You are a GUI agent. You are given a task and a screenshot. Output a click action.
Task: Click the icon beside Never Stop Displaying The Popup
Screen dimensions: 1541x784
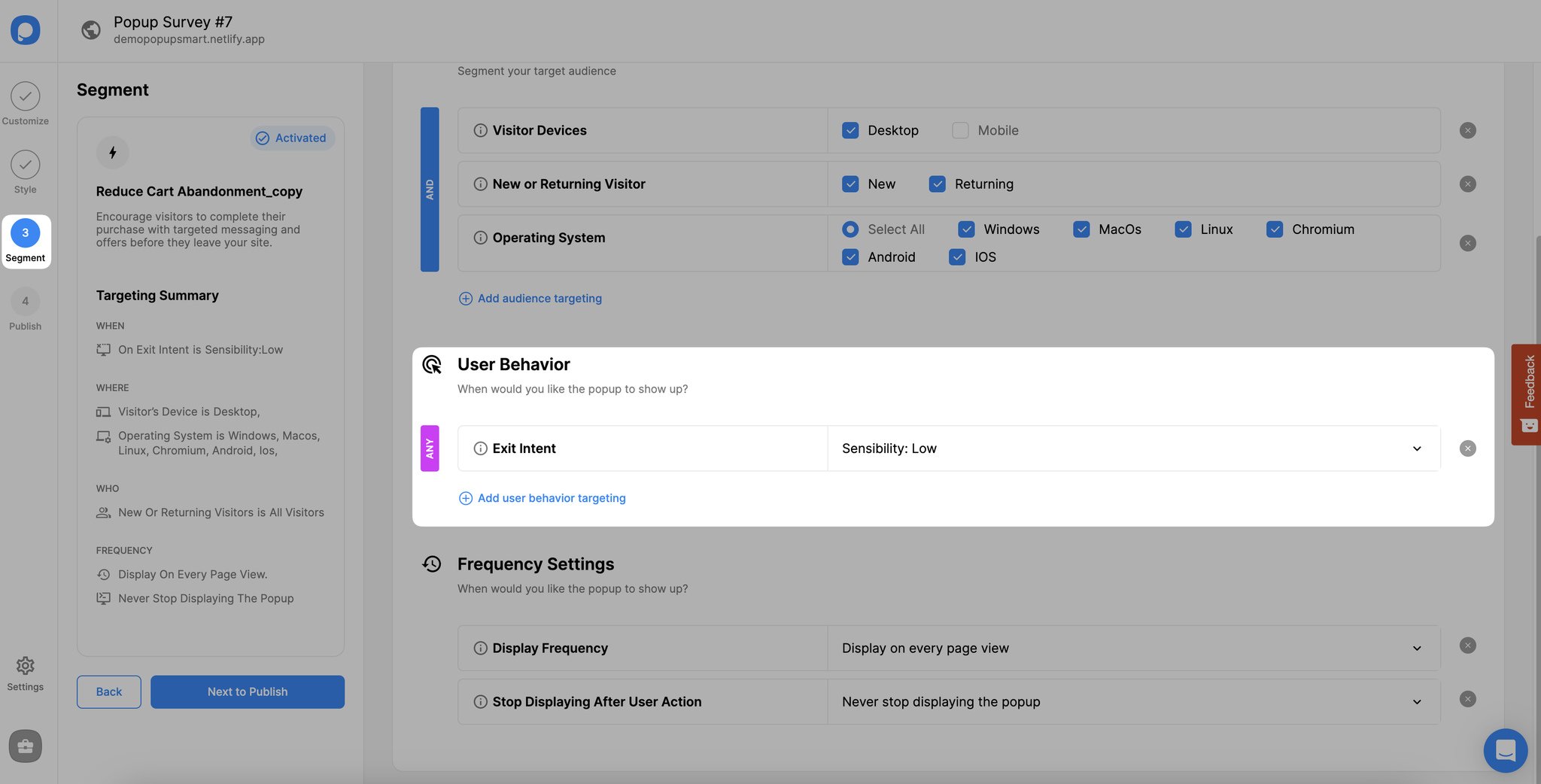(103, 598)
